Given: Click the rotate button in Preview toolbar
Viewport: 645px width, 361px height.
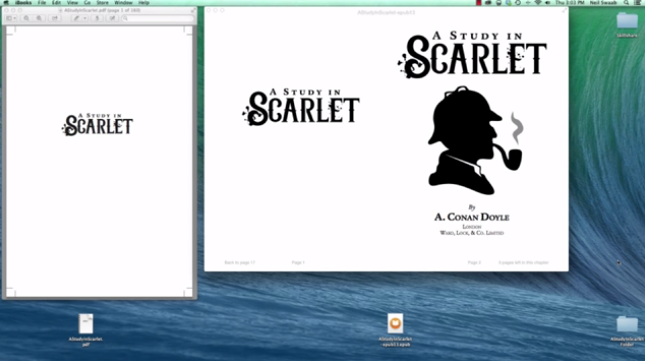Looking at the screenshot, I should pyautogui.click(x=97, y=18).
